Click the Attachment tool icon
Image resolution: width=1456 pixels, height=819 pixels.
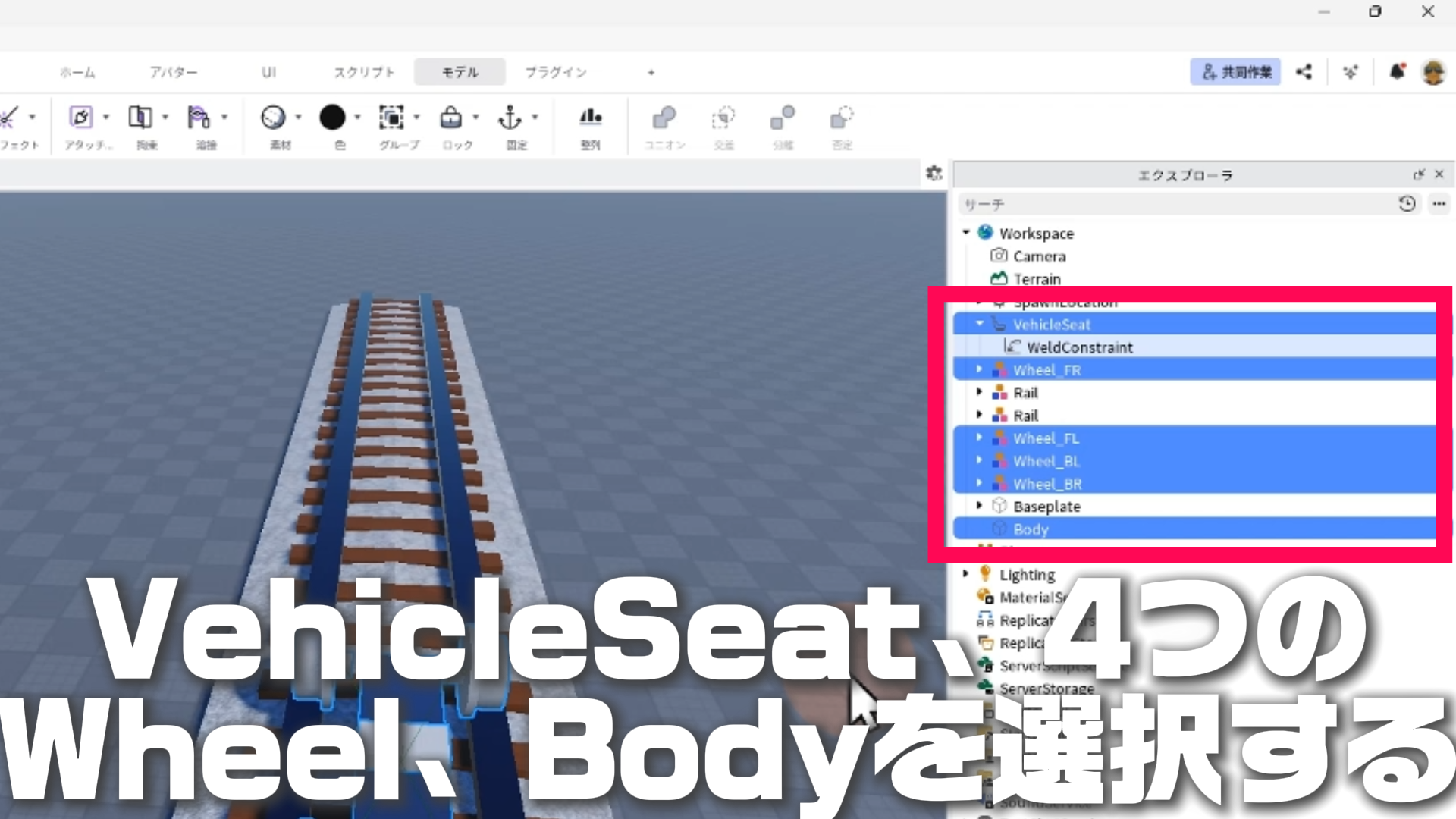coord(80,118)
